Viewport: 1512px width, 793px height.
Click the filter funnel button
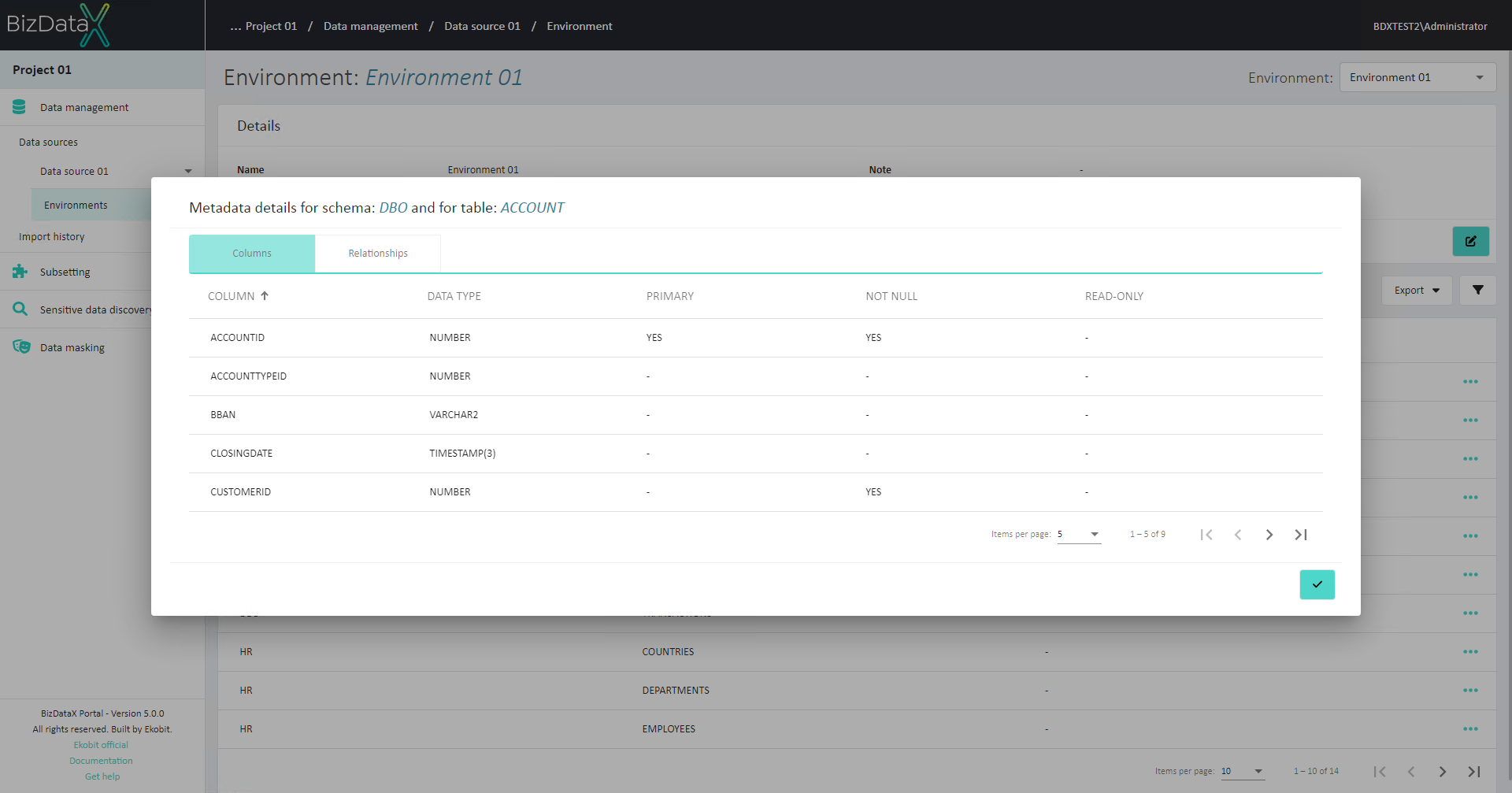click(x=1478, y=290)
